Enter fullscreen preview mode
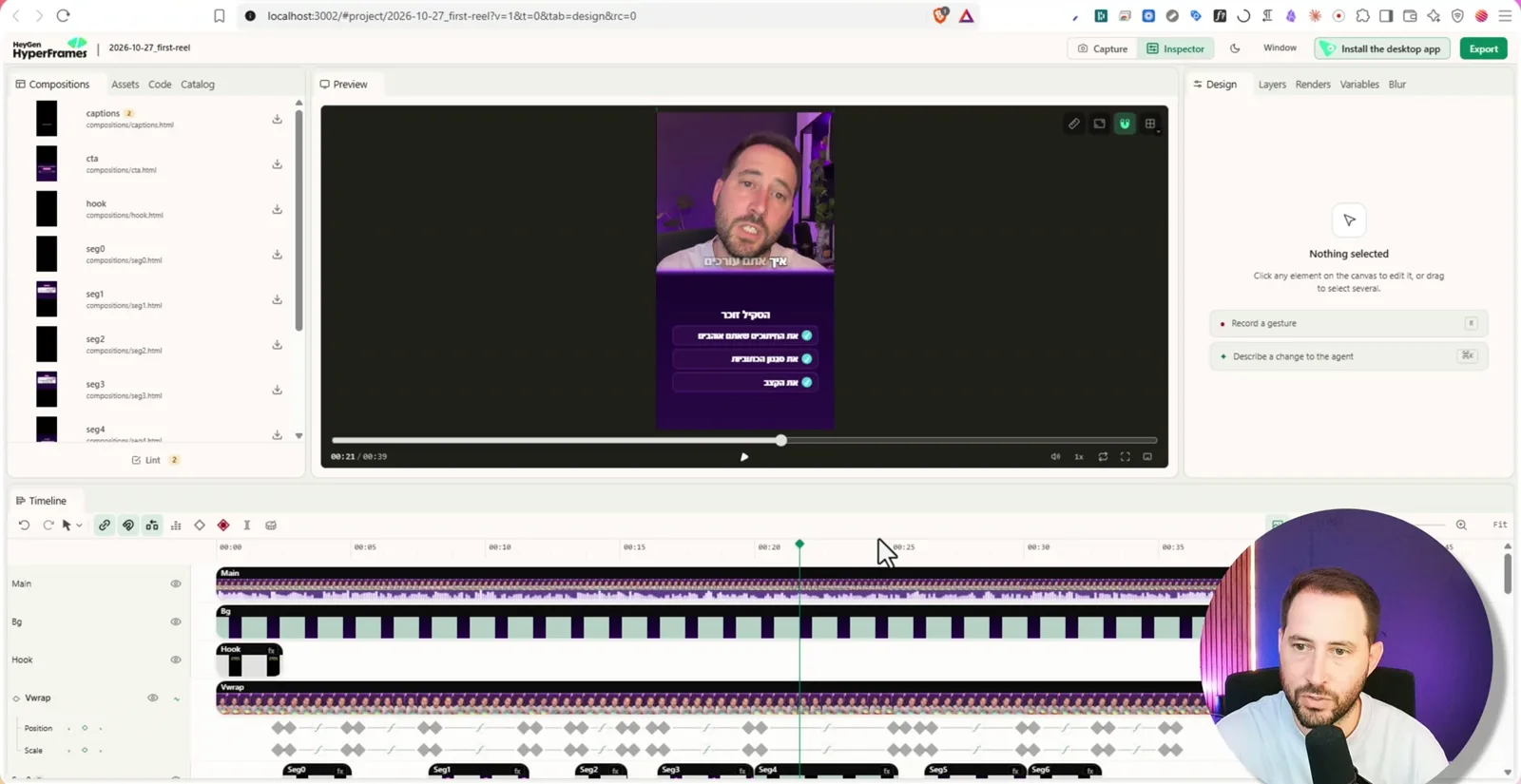Screen dimensions: 1521x784 point(1125,457)
